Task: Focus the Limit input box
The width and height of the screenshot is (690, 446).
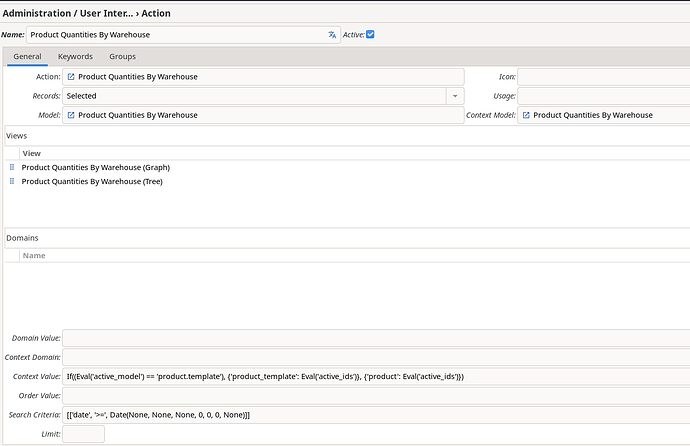Action: tap(83, 434)
